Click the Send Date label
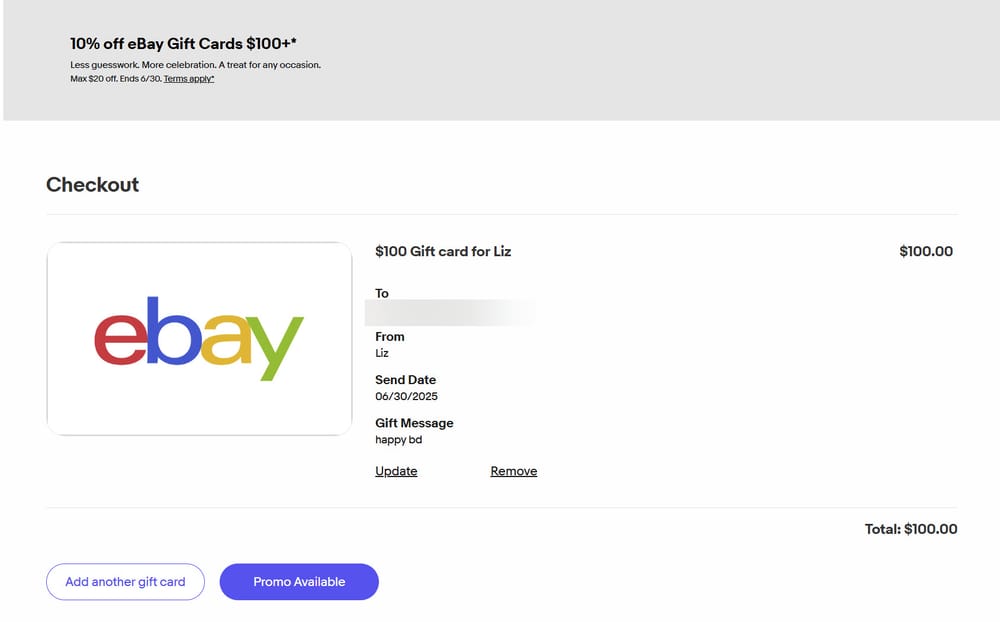Image resolution: width=1000 pixels, height=622 pixels. click(405, 380)
